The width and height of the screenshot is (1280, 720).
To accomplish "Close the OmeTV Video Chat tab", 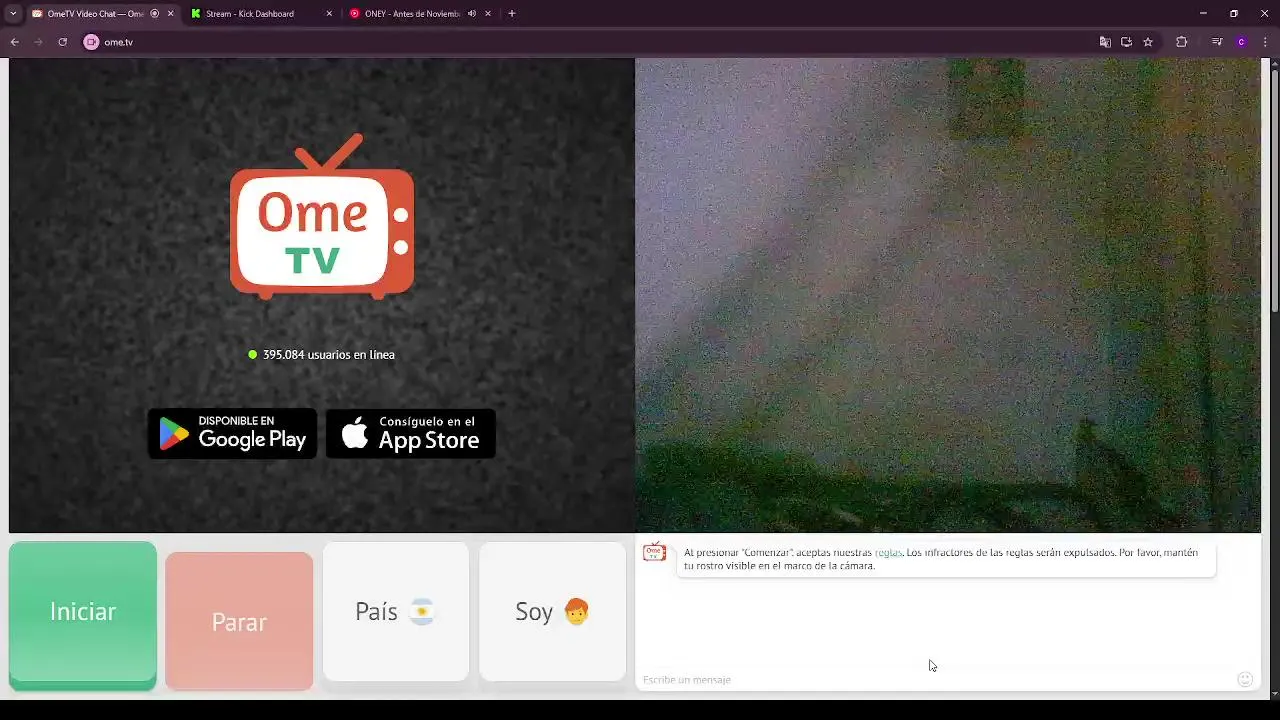I will [170, 14].
